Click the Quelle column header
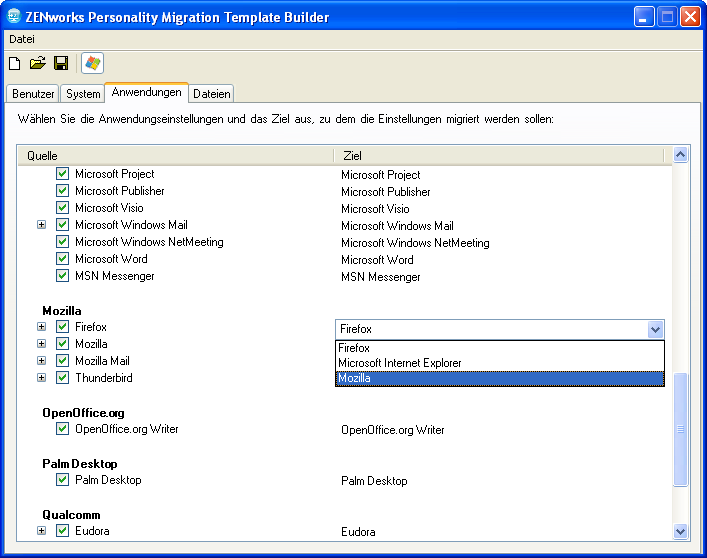Screen dimensions: 707x558 pyautogui.click(x=176, y=156)
